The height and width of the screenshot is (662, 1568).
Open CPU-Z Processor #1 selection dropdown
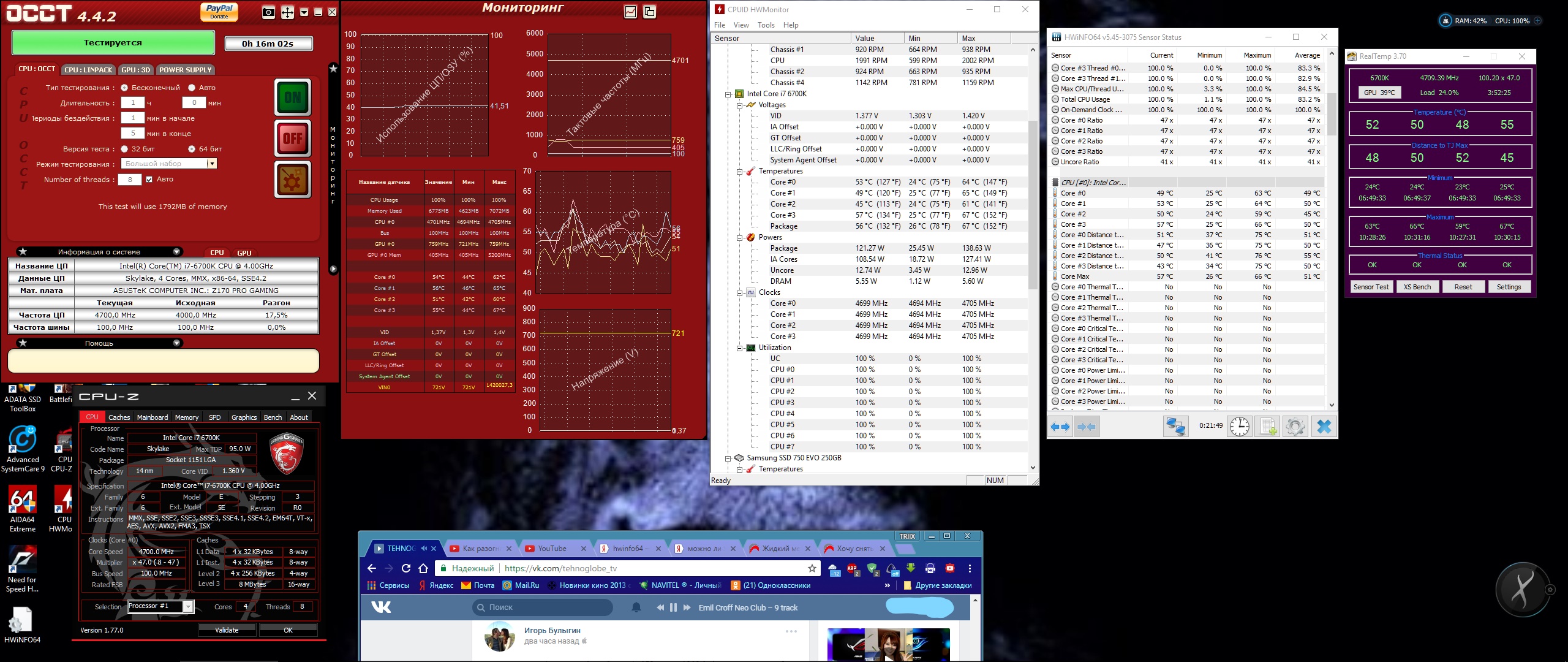[x=188, y=607]
